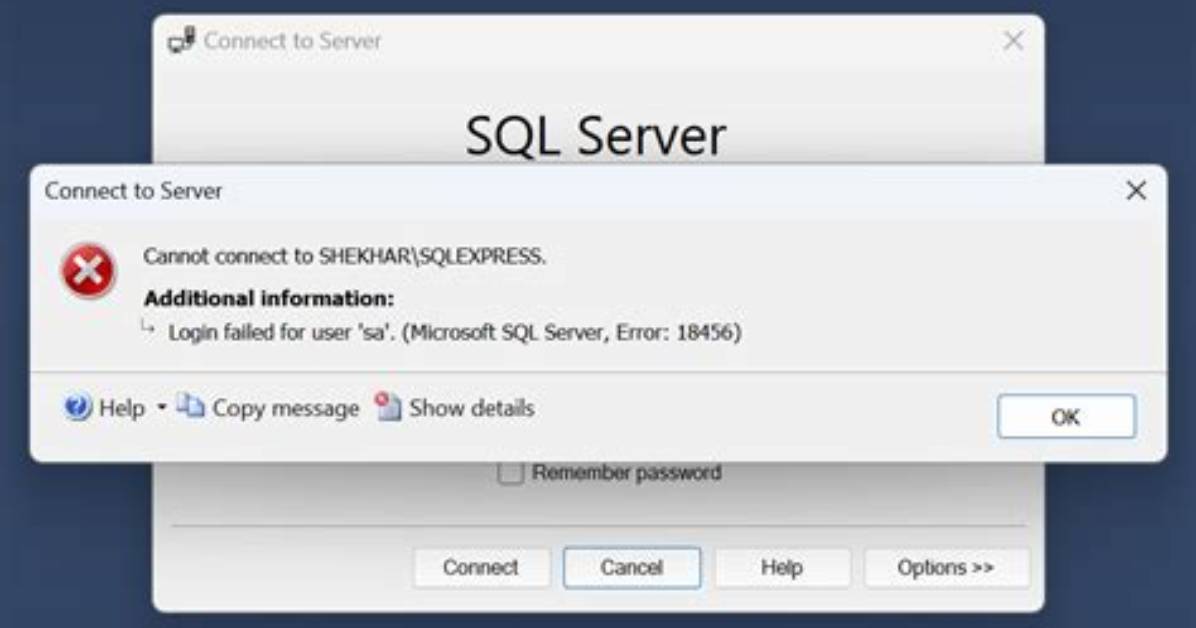Close the background Connect to Server window
Viewport: 1196px width, 628px height.
[1013, 40]
